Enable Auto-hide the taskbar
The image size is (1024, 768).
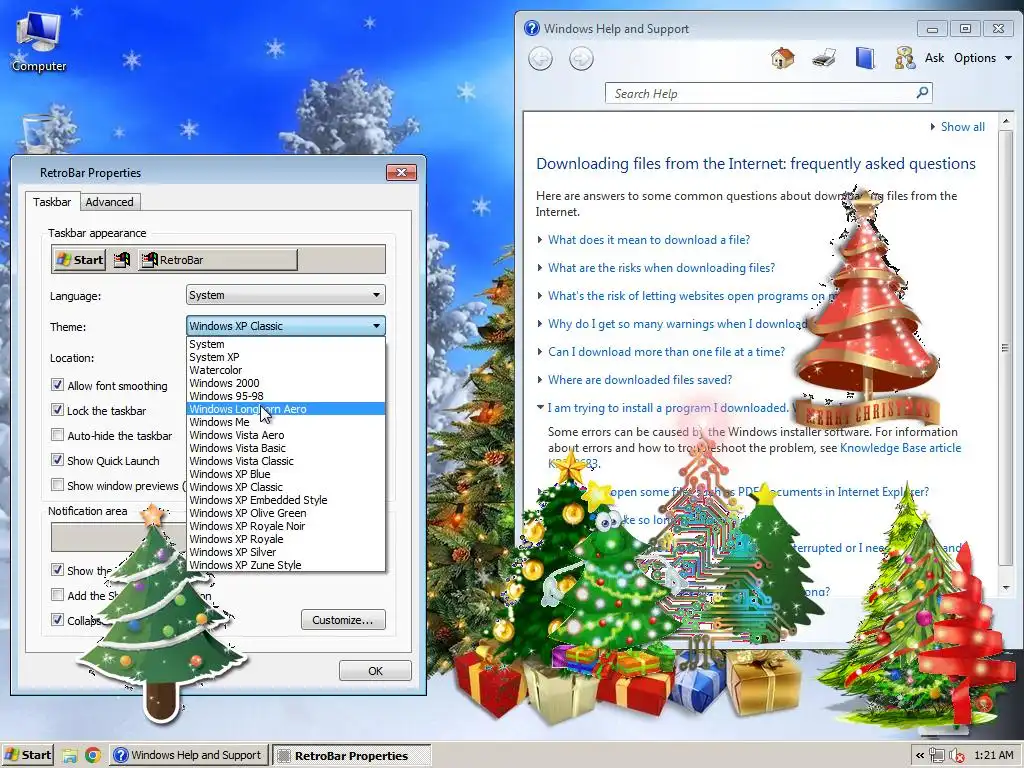coord(57,435)
